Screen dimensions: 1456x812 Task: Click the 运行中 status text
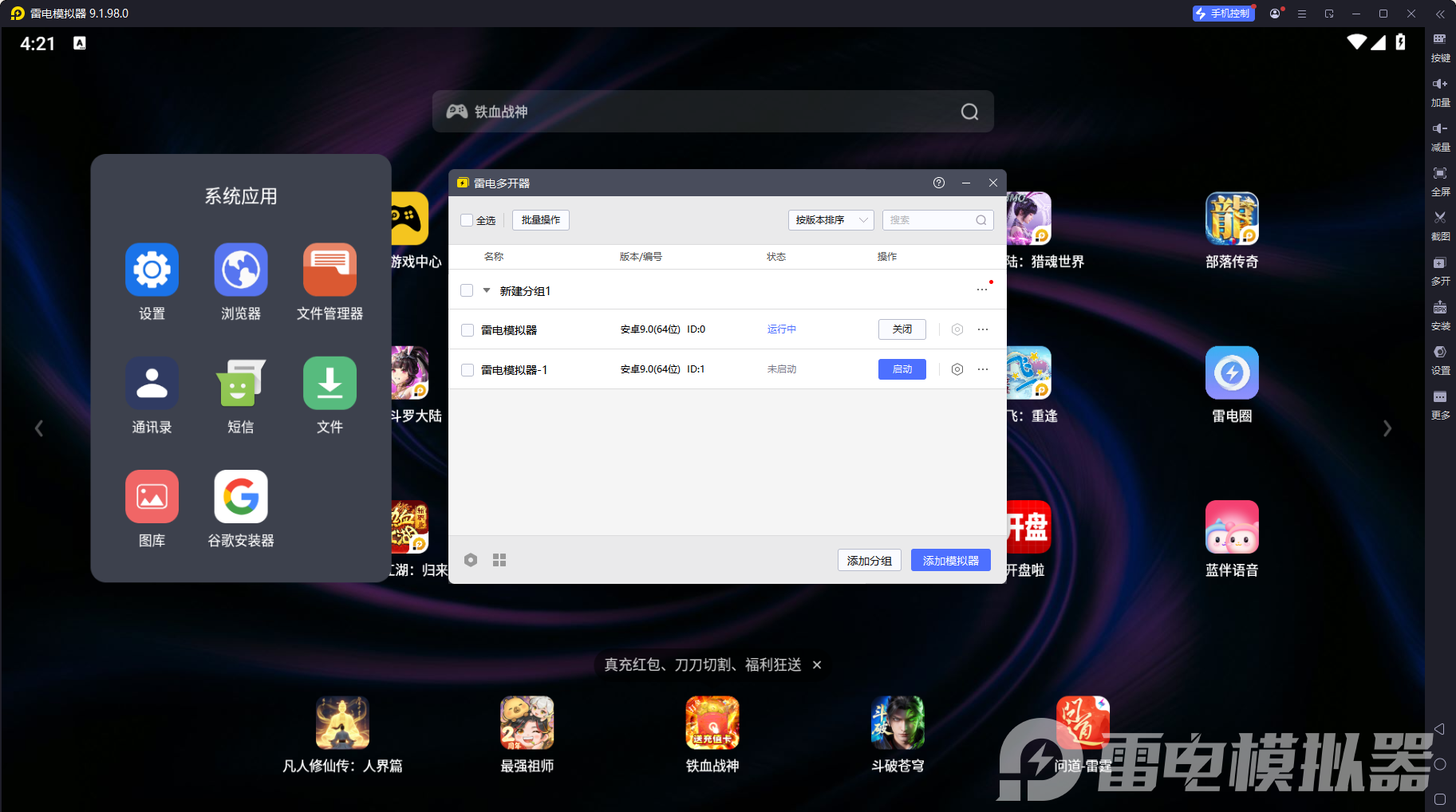pyautogui.click(x=782, y=329)
